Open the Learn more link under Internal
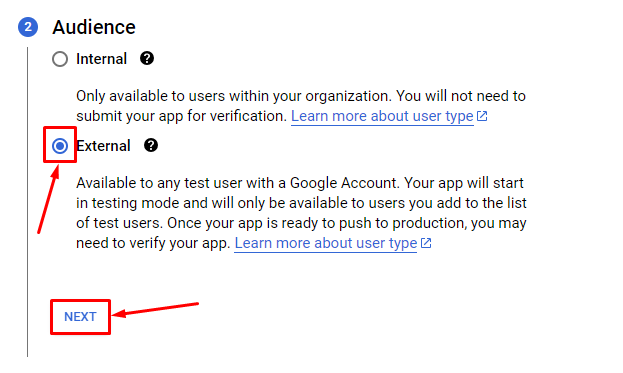This screenshot has height=373, width=623. click(x=382, y=116)
